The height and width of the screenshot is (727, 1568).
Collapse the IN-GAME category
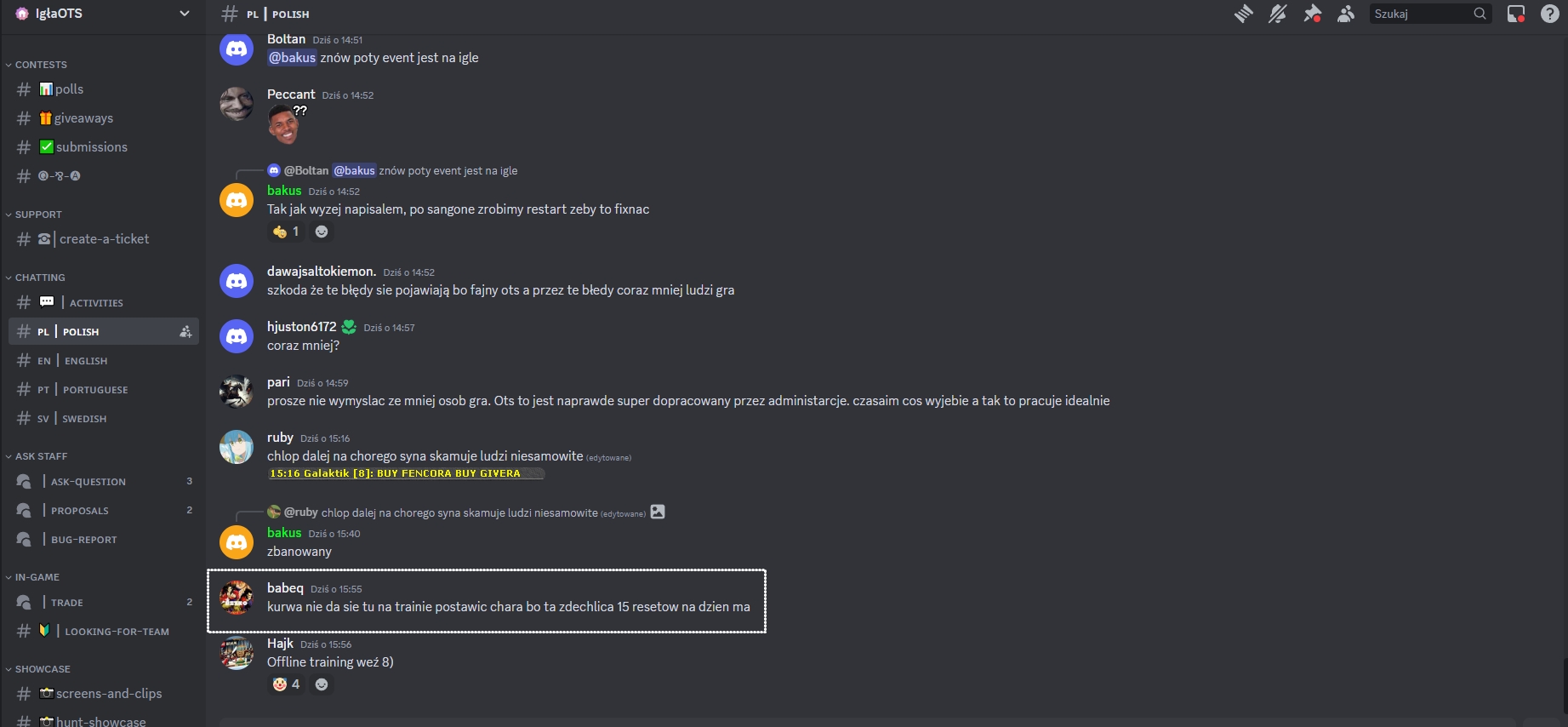(x=37, y=577)
